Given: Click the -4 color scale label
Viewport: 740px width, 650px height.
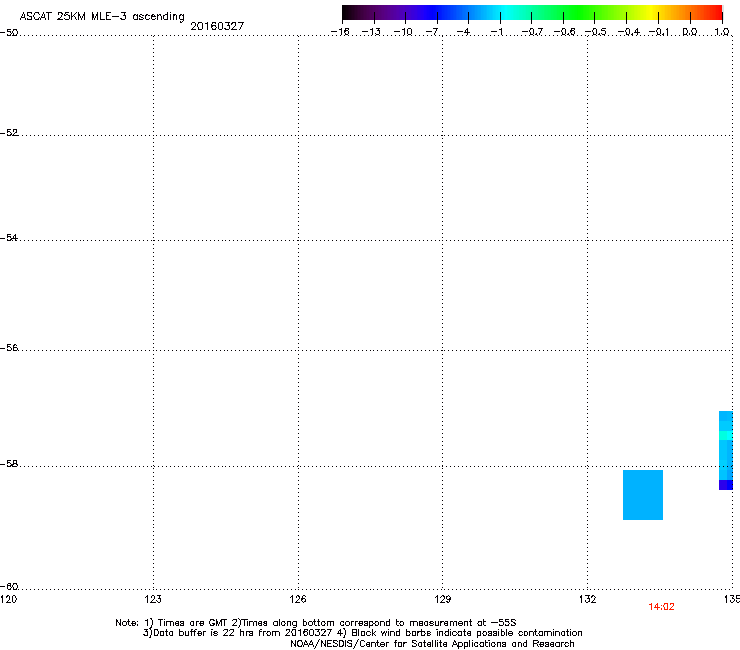Looking at the screenshot, I should tap(464, 32).
